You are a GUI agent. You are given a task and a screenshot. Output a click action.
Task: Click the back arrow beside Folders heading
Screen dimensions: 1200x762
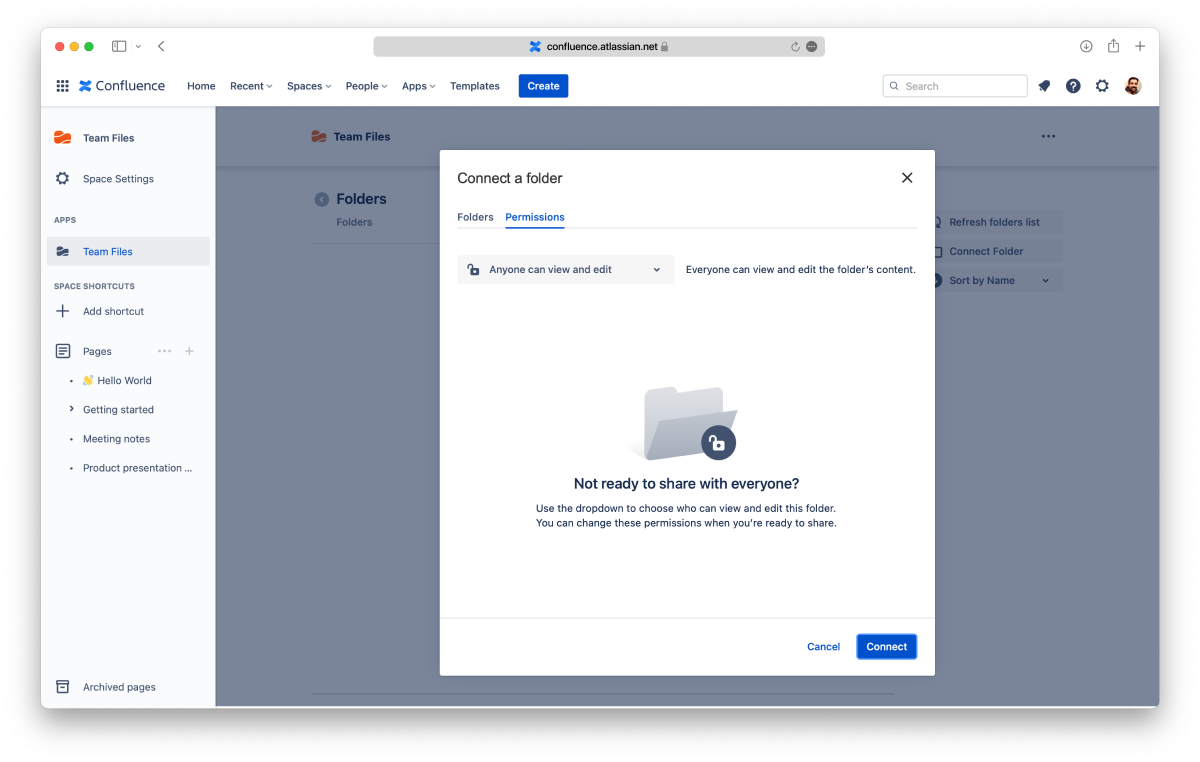(322, 199)
